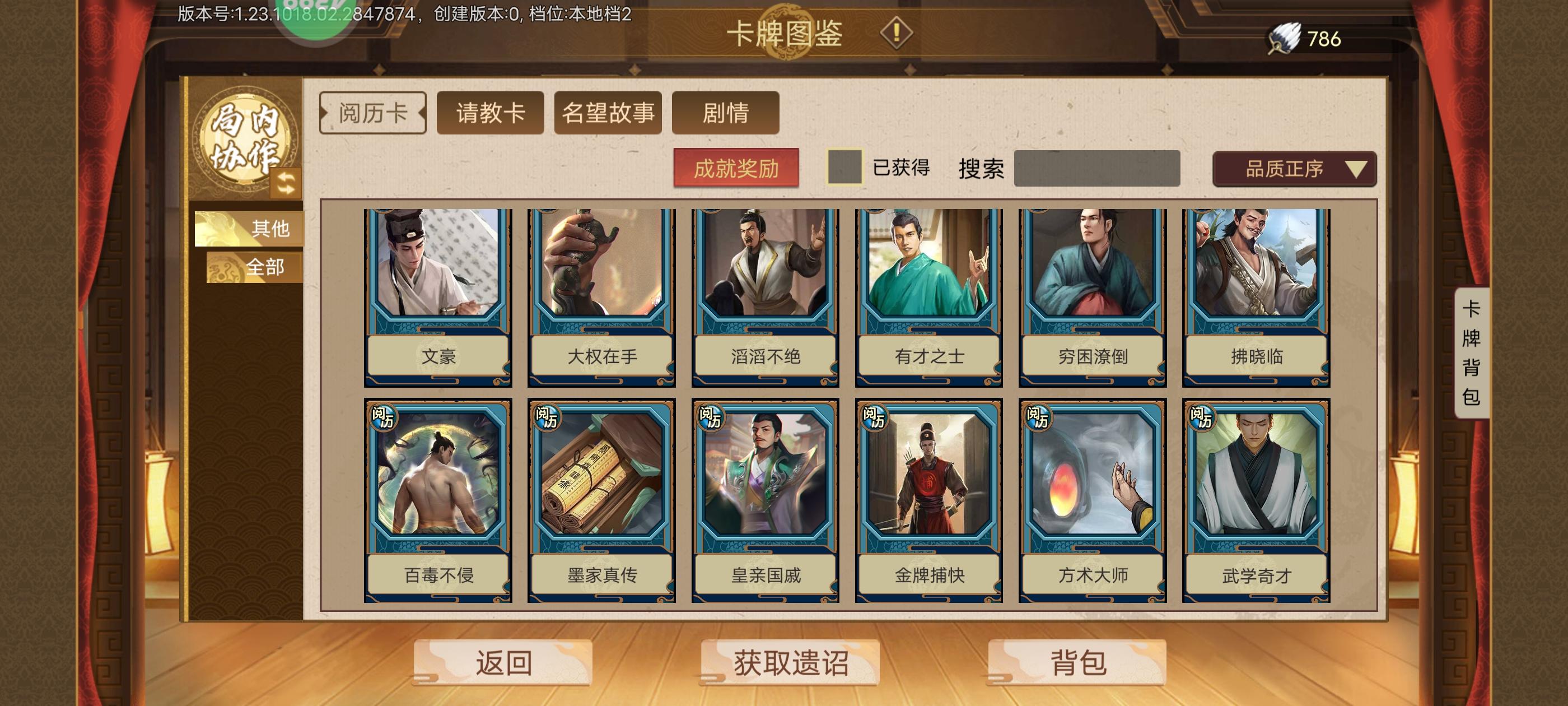Open the 卡牌背包 side panel

(1471, 352)
